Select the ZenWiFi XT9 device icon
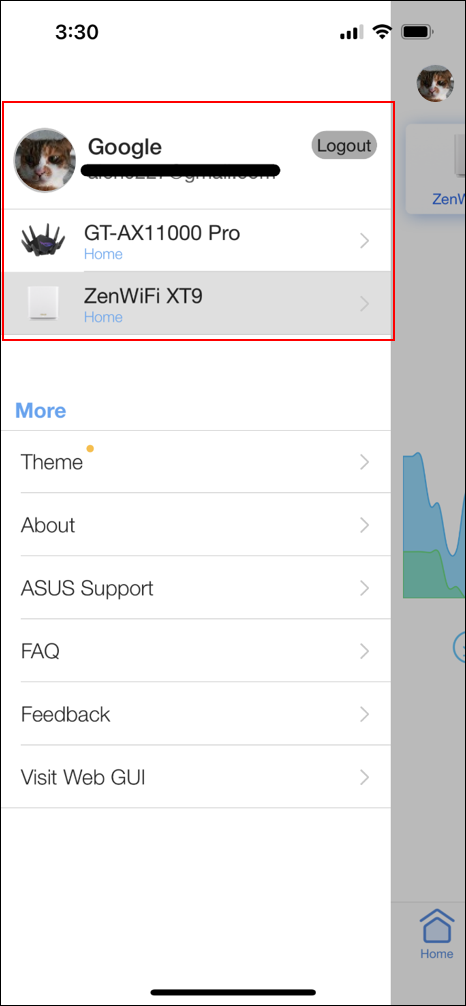The height and width of the screenshot is (1006, 466). point(43,303)
